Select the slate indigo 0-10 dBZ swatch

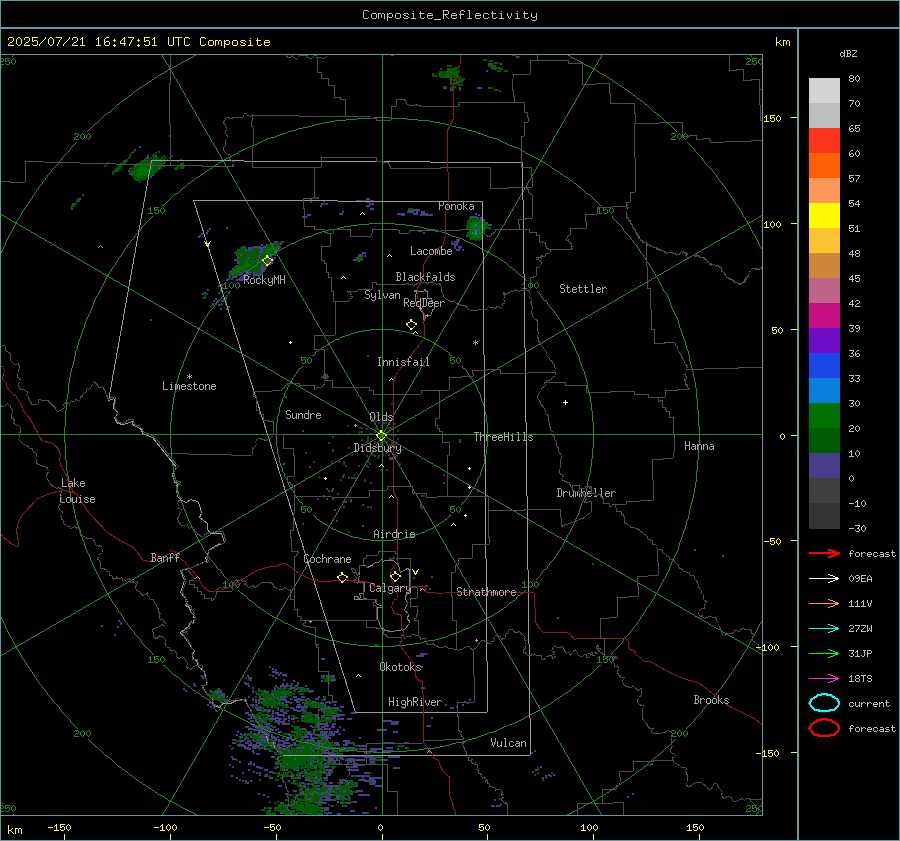pos(824,466)
